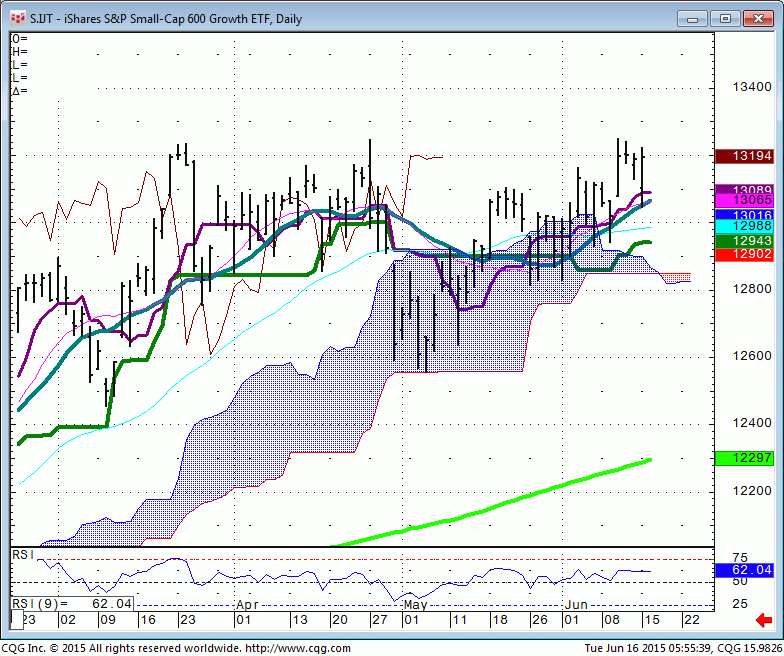Click the 12200 price axis label
Image resolution: width=784 pixels, height=656 pixels.
click(x=752, y=491)
